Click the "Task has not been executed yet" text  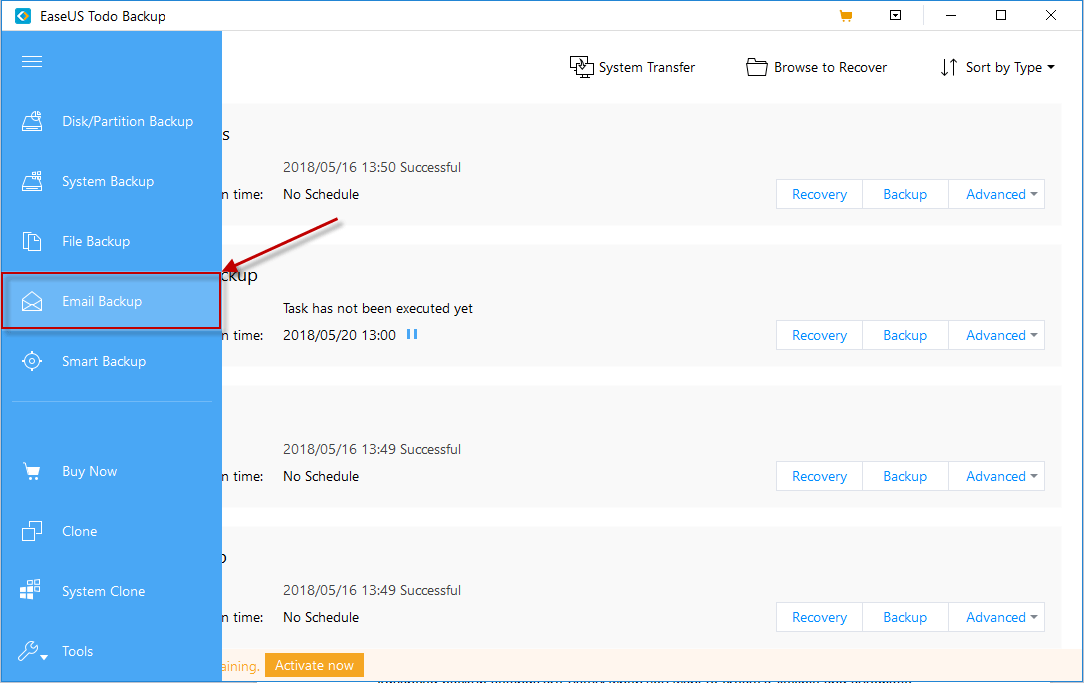(377, 308)
